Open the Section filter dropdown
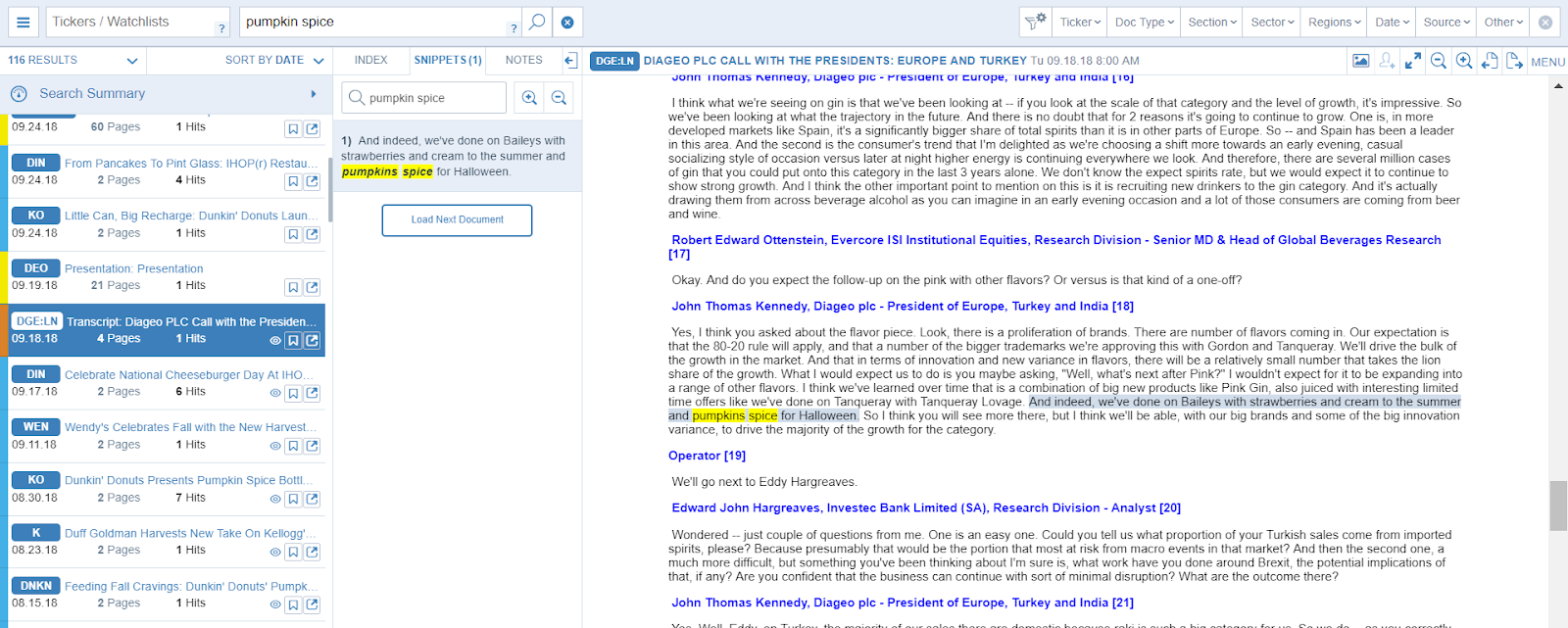 click(1211, 22)
